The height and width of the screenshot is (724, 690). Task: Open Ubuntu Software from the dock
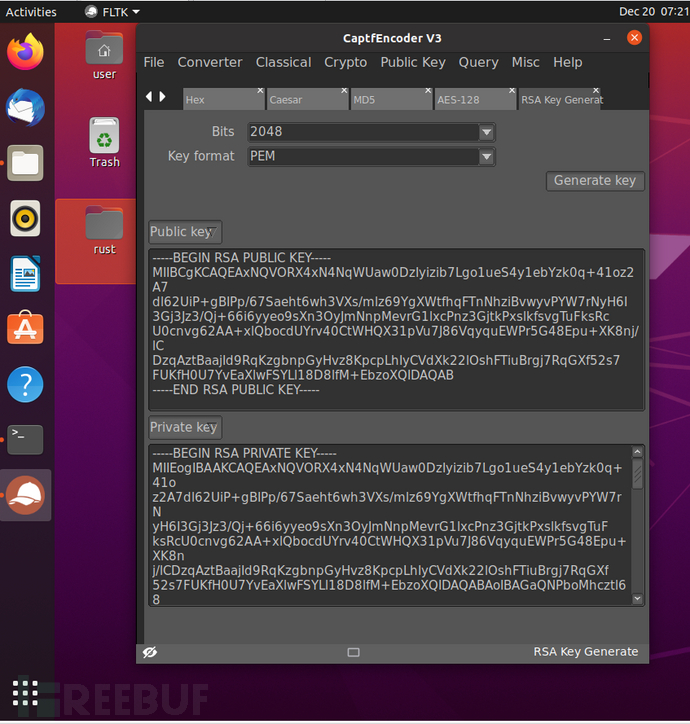(25, 328)
